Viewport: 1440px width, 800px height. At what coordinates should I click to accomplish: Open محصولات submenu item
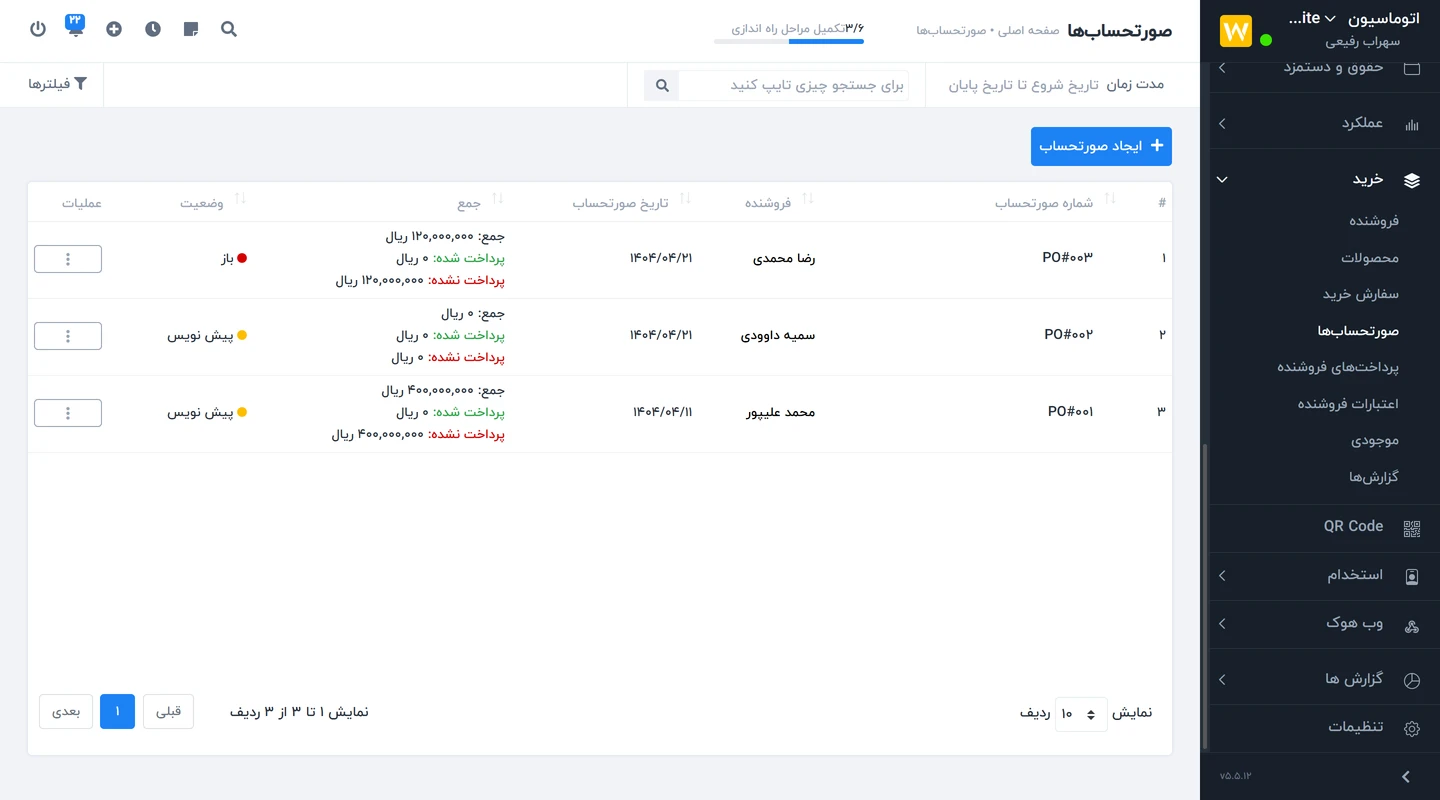click(1370, 258)
